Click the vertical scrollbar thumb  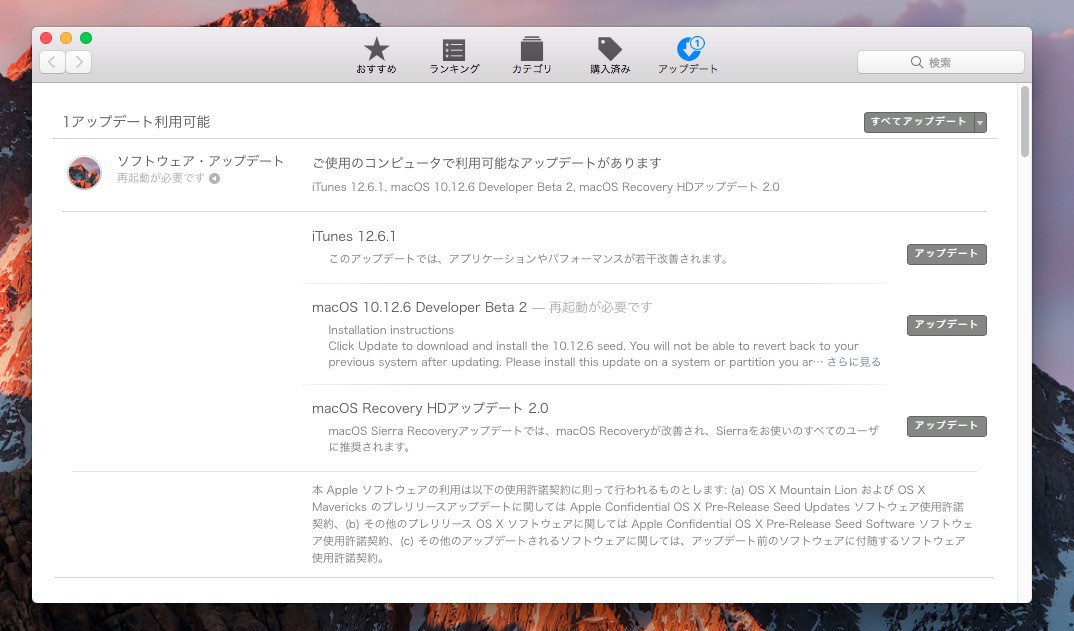[1024, 122]
